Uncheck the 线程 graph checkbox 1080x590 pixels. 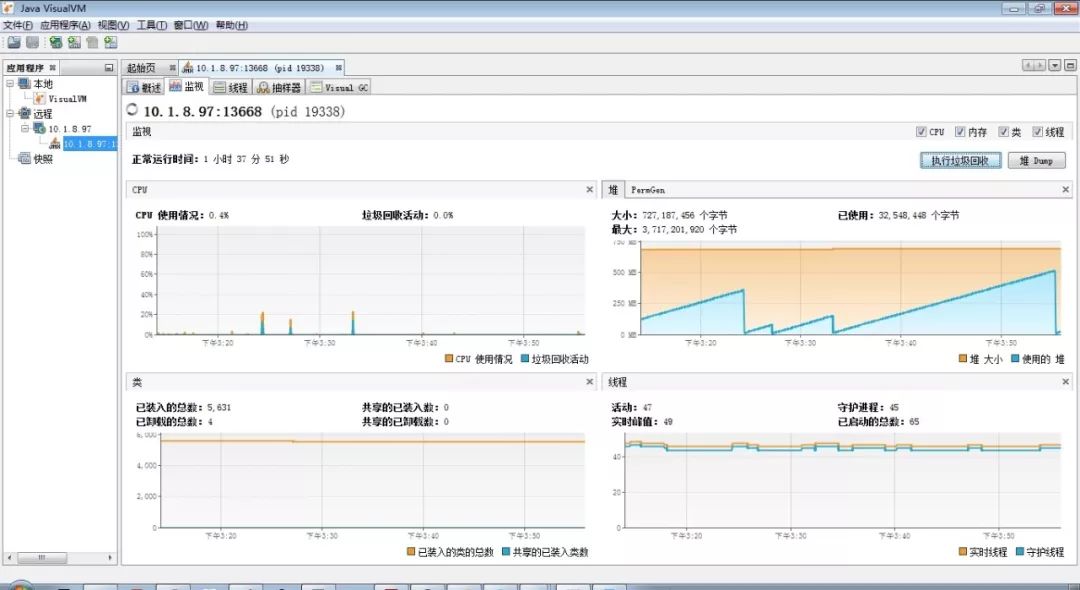1037,131
